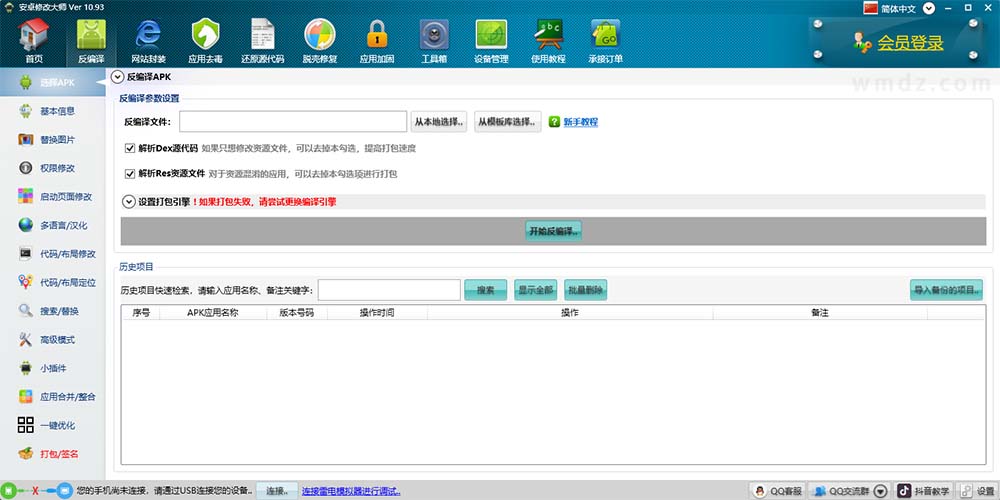Click the 从本地选择 file browse button
Screen dimensions: 1000x500
click(439, 122)
